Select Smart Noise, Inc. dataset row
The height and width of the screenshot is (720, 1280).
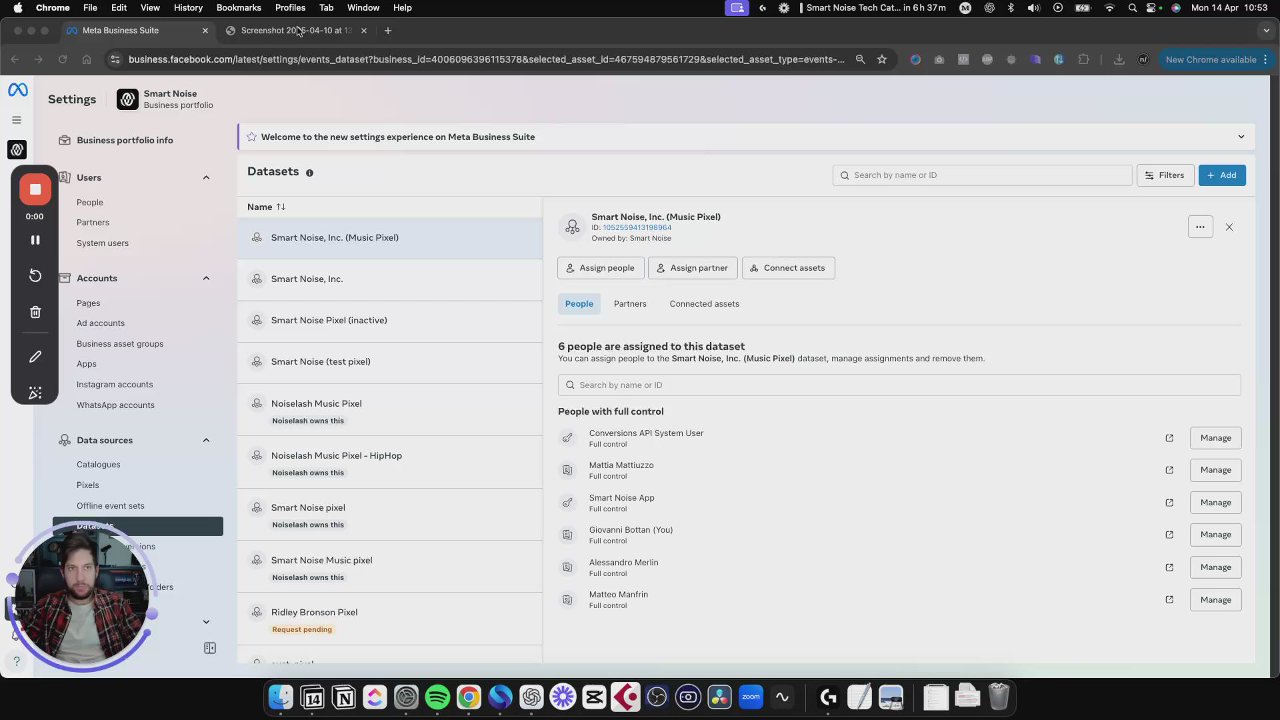pos(390,279)
